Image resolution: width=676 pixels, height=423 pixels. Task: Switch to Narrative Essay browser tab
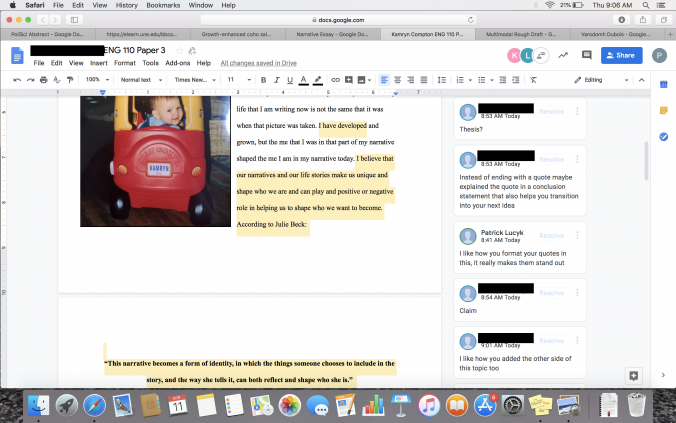click(332, 34)
